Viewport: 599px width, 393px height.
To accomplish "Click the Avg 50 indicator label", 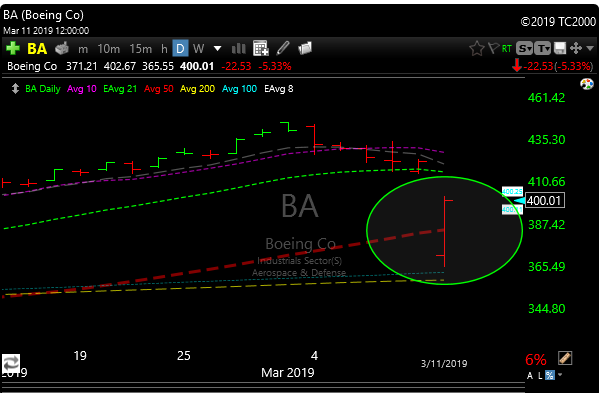I will coord(159,89).
